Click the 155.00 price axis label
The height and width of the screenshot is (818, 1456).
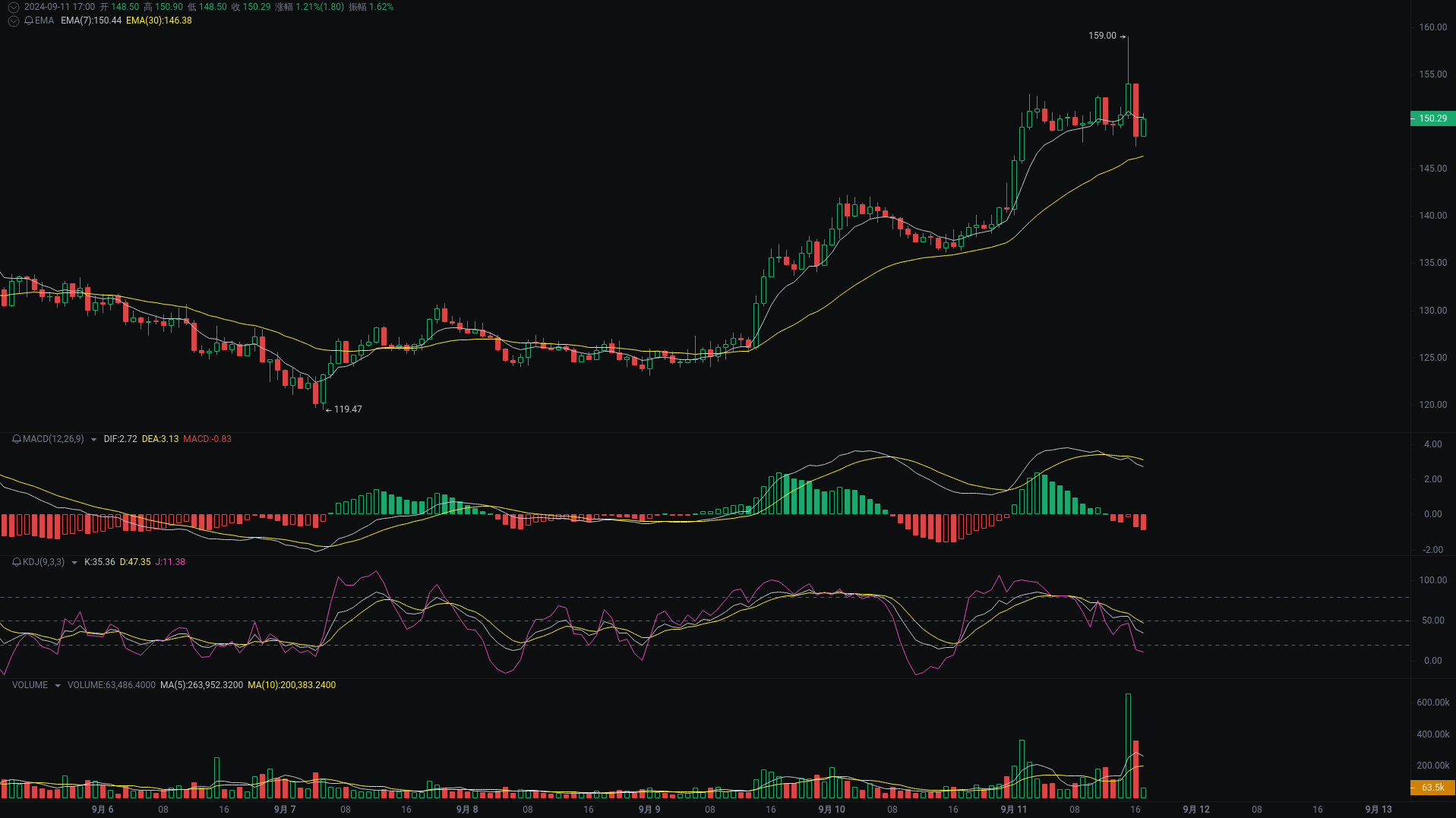click(x=1433, y=74)
